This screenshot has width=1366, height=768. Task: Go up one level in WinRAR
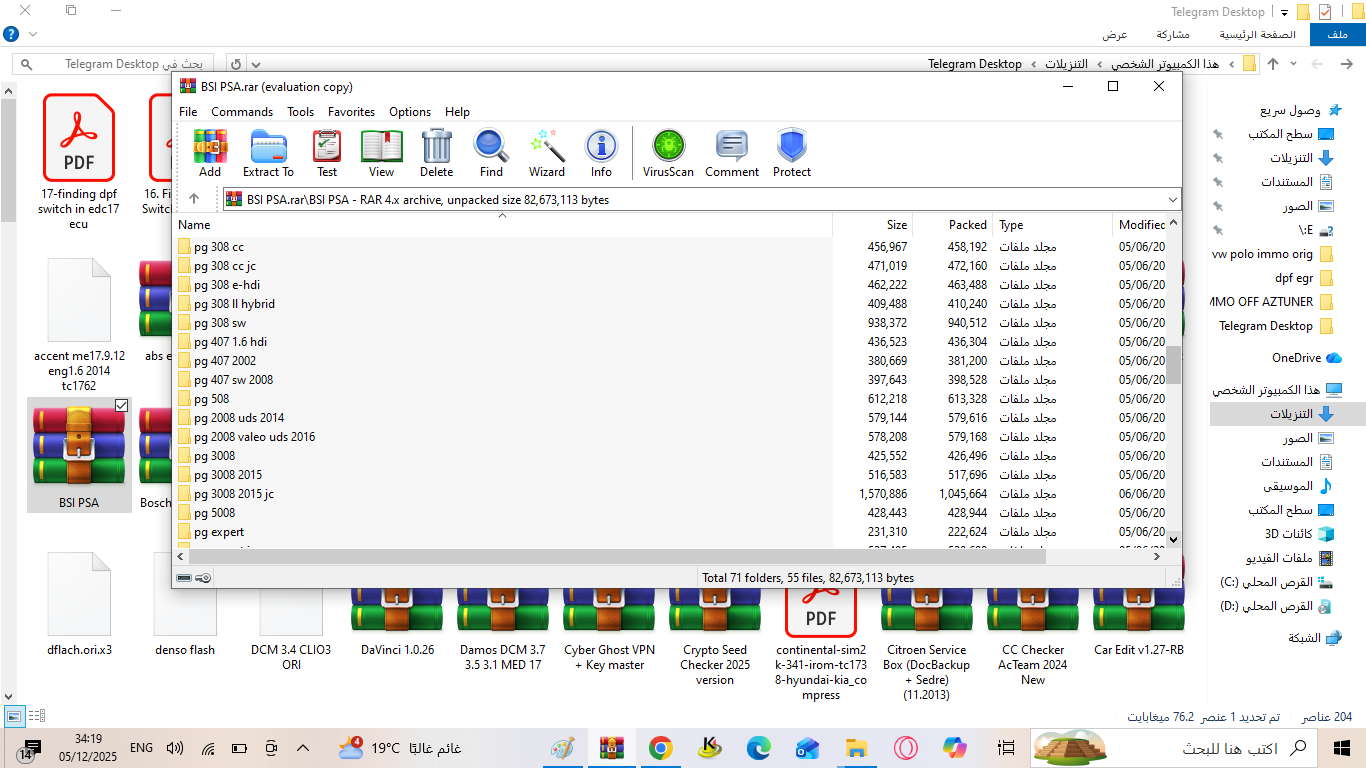pyautogui.click(x=194, y=199)
